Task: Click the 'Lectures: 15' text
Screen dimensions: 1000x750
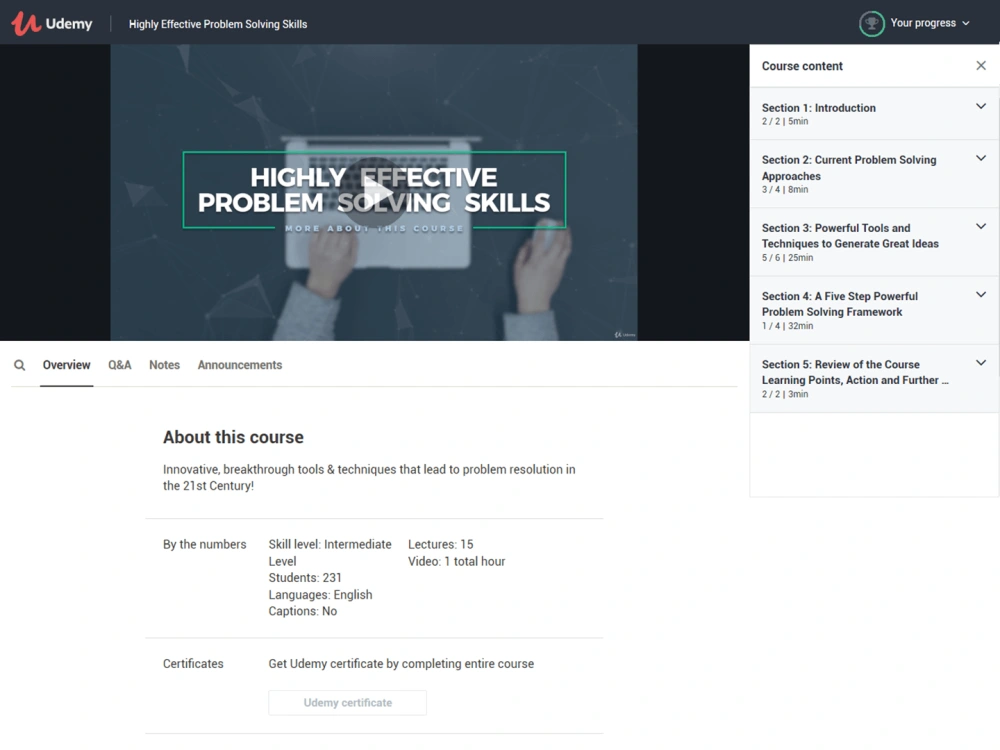Action: (441, 544)
